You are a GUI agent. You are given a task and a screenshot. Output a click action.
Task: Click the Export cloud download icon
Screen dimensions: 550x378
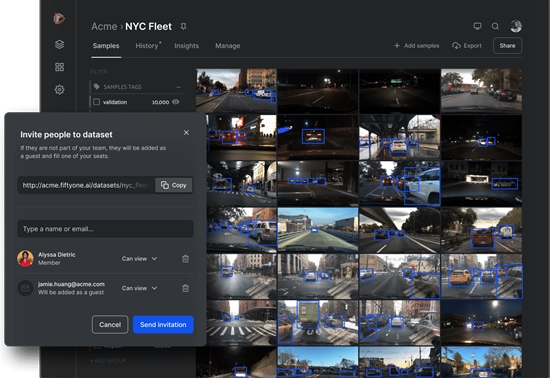pyautogui.click(x=456, y=46)
